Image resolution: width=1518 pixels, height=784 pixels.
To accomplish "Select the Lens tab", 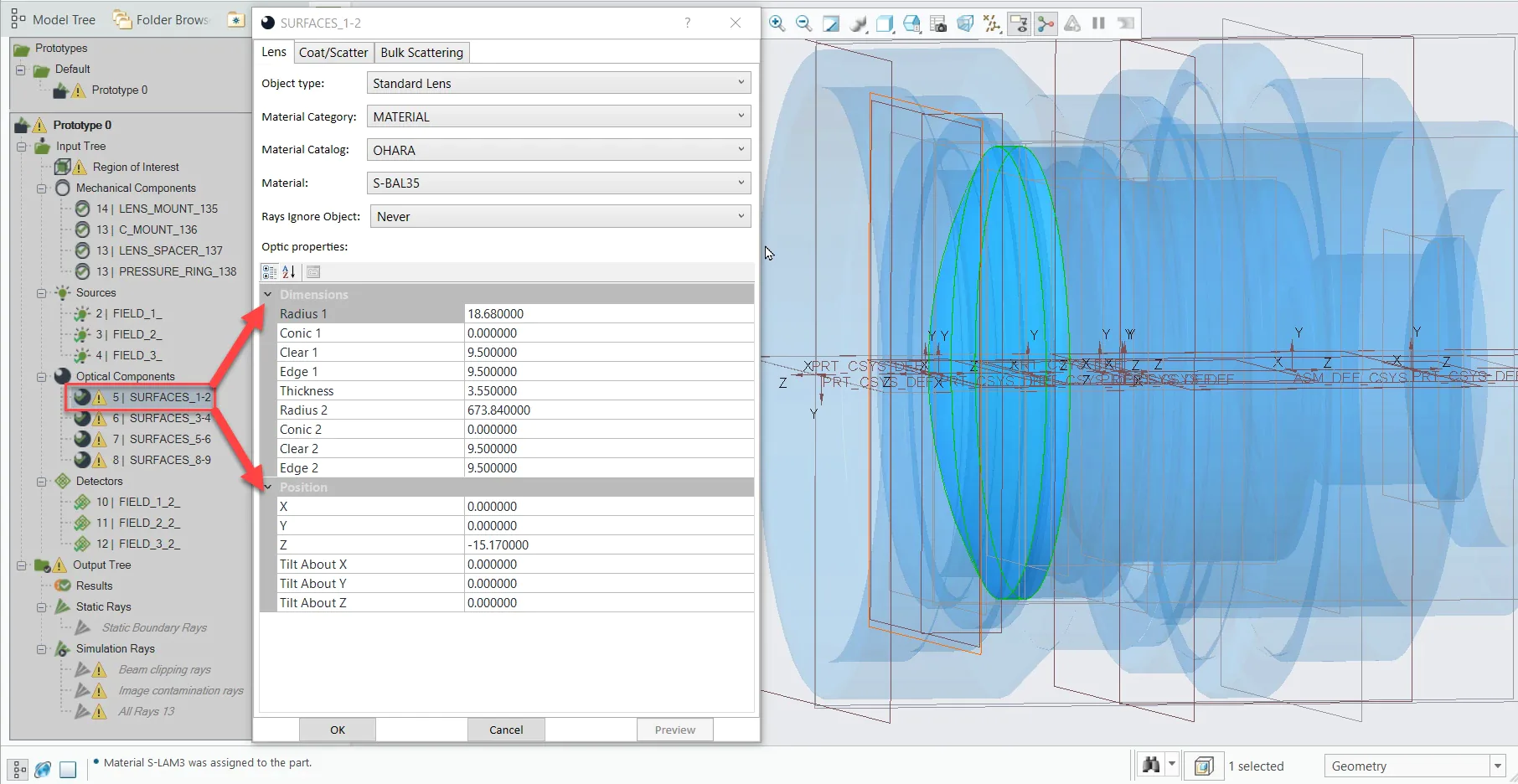I will [274, 52].
